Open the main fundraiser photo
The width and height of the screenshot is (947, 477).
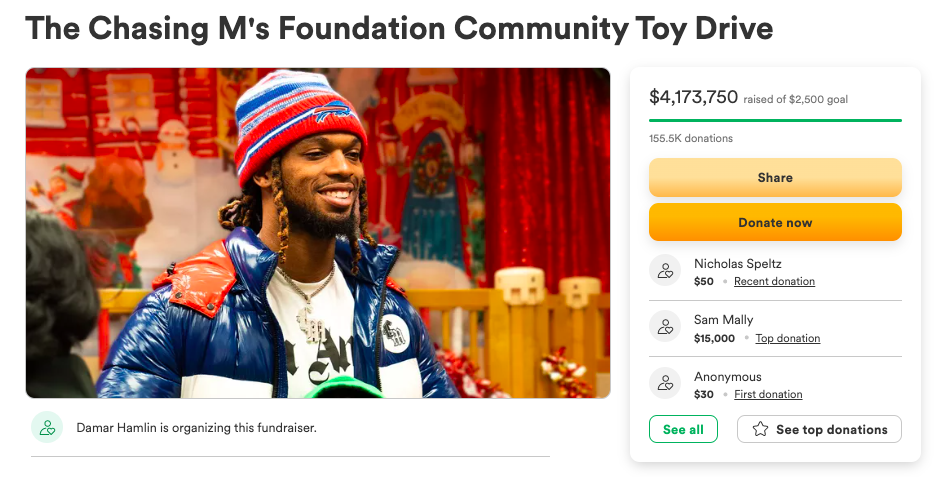(x=318, y=232)
